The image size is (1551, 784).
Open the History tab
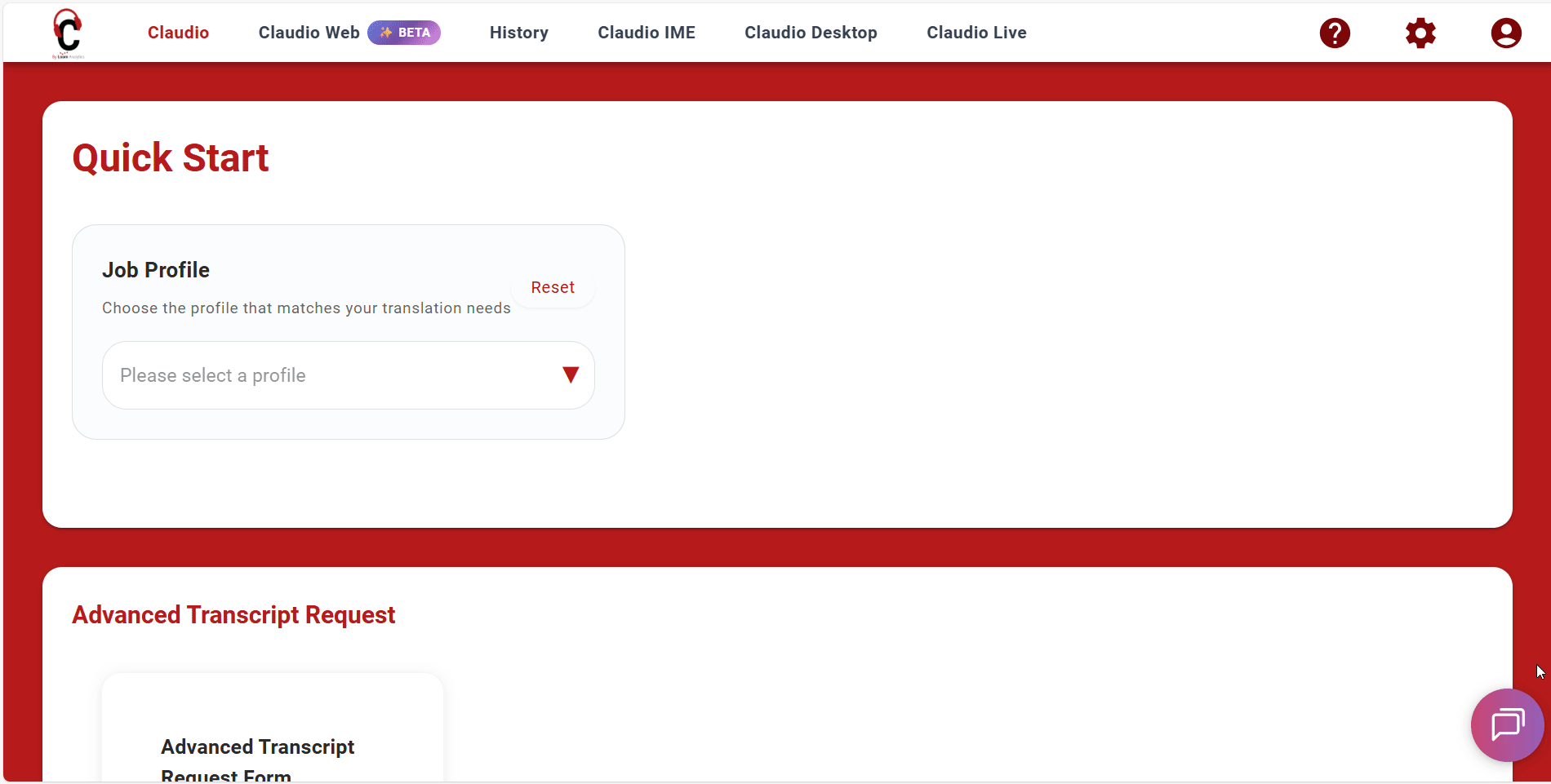point(518,33)
